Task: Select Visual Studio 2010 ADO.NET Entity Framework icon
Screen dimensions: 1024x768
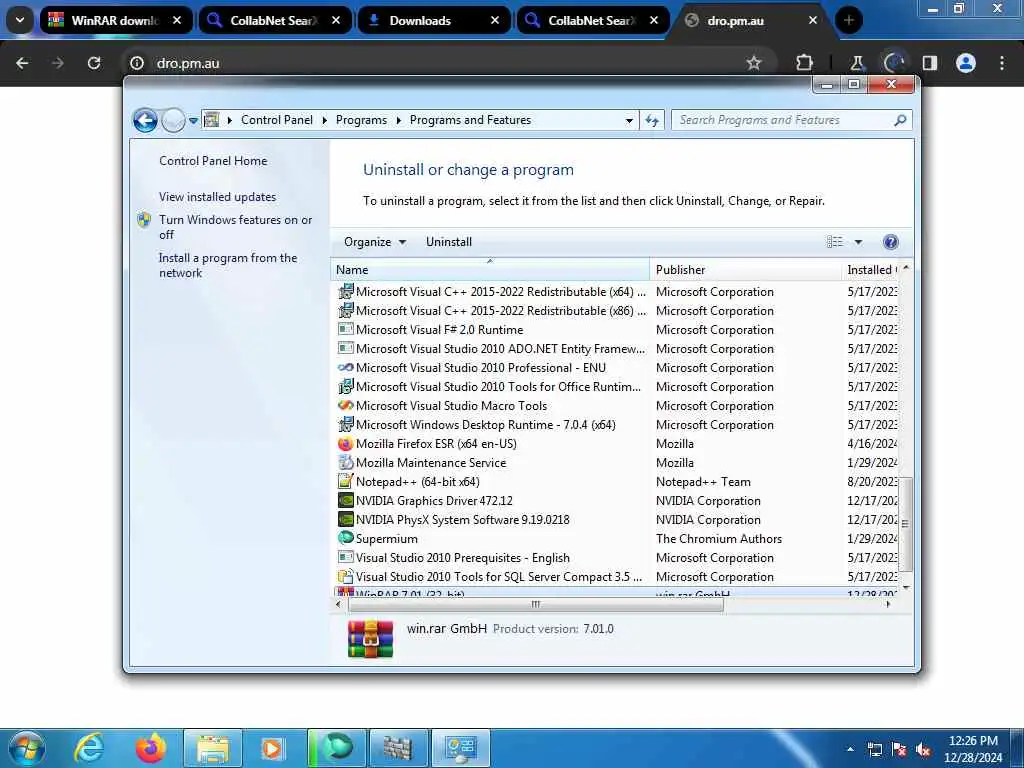Action: click(x=345, y=349)
